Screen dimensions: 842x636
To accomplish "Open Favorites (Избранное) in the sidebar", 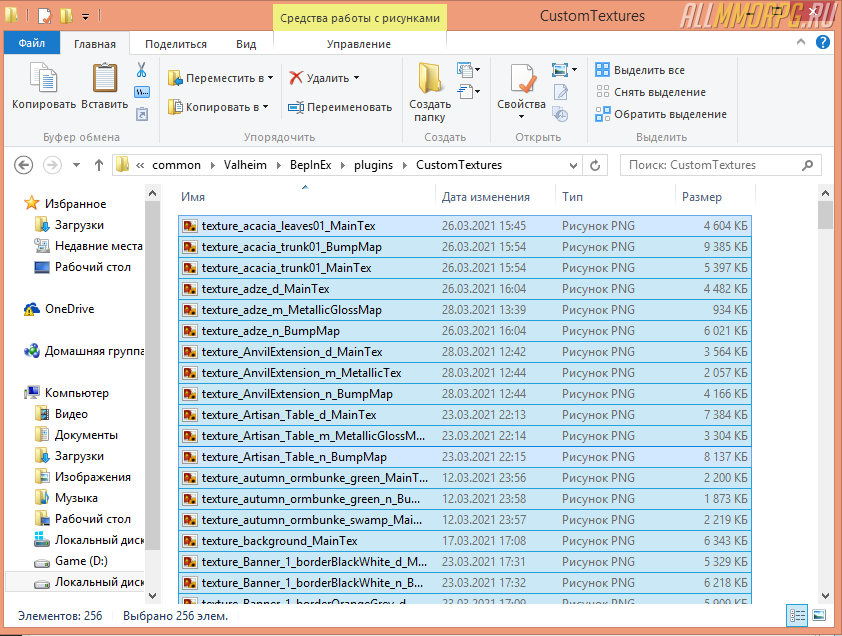I will coord(65,204).
